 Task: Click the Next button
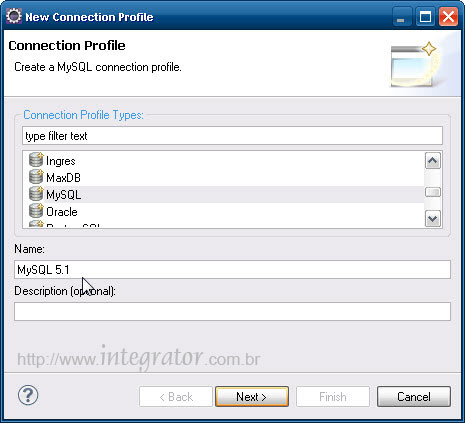coord(252,397)
